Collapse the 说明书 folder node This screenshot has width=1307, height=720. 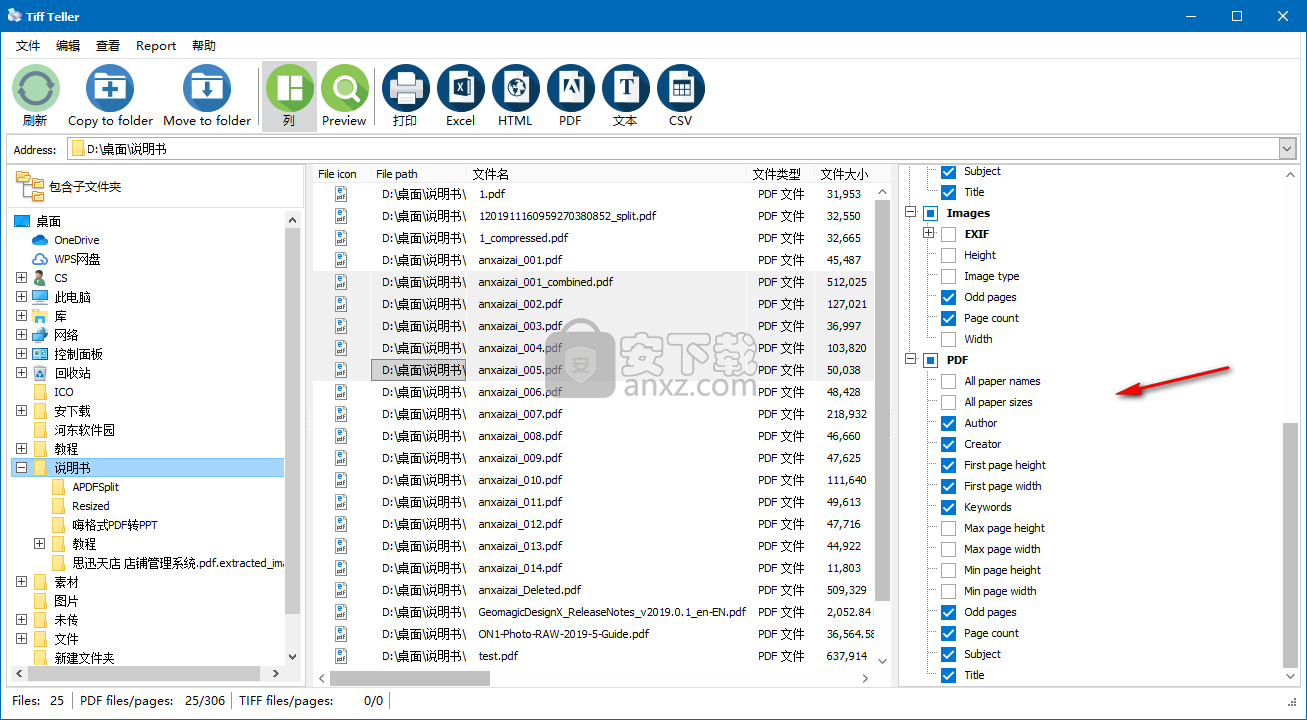click(x=21, y=468)
